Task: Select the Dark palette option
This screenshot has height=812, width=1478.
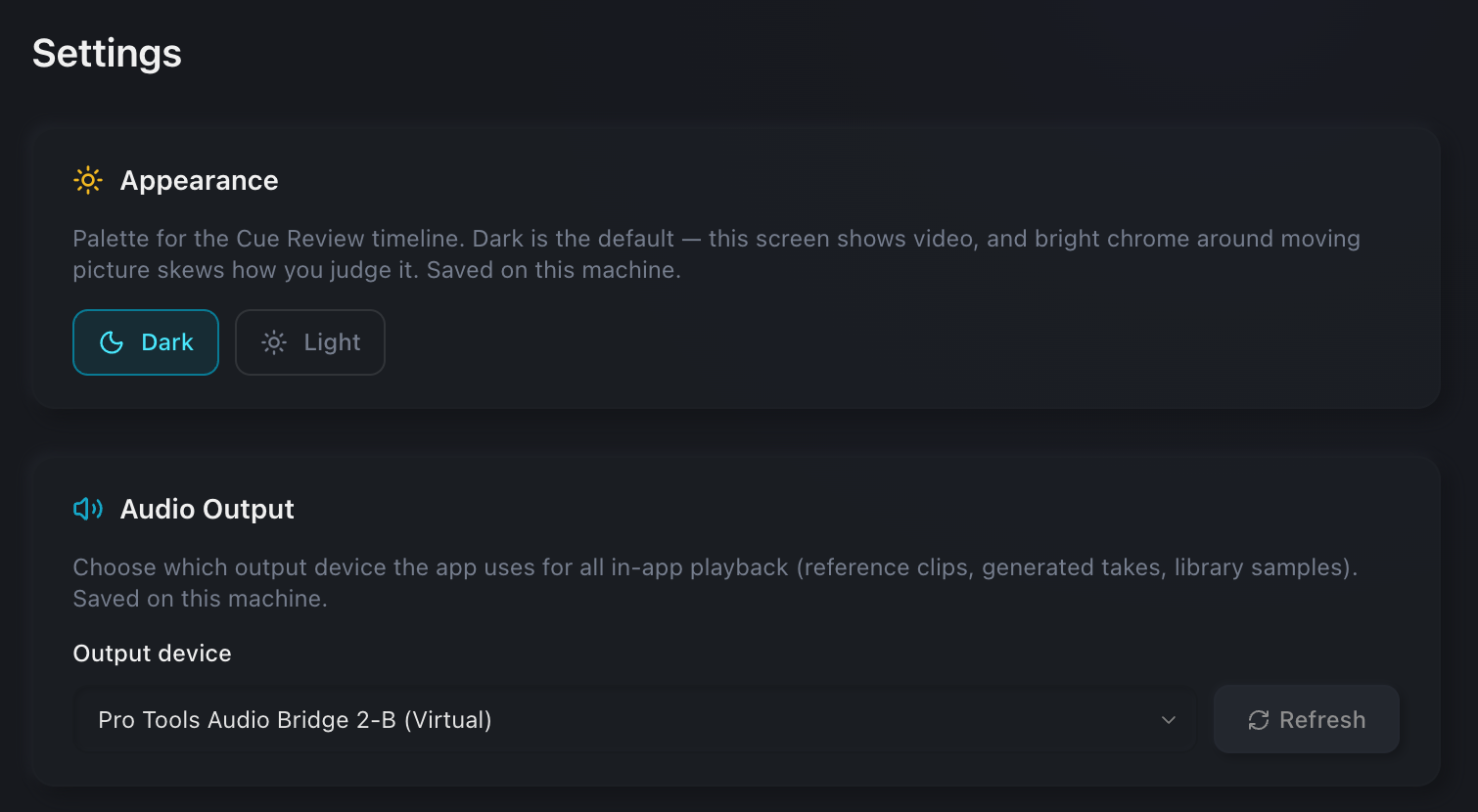Action: tap(146, 342)
